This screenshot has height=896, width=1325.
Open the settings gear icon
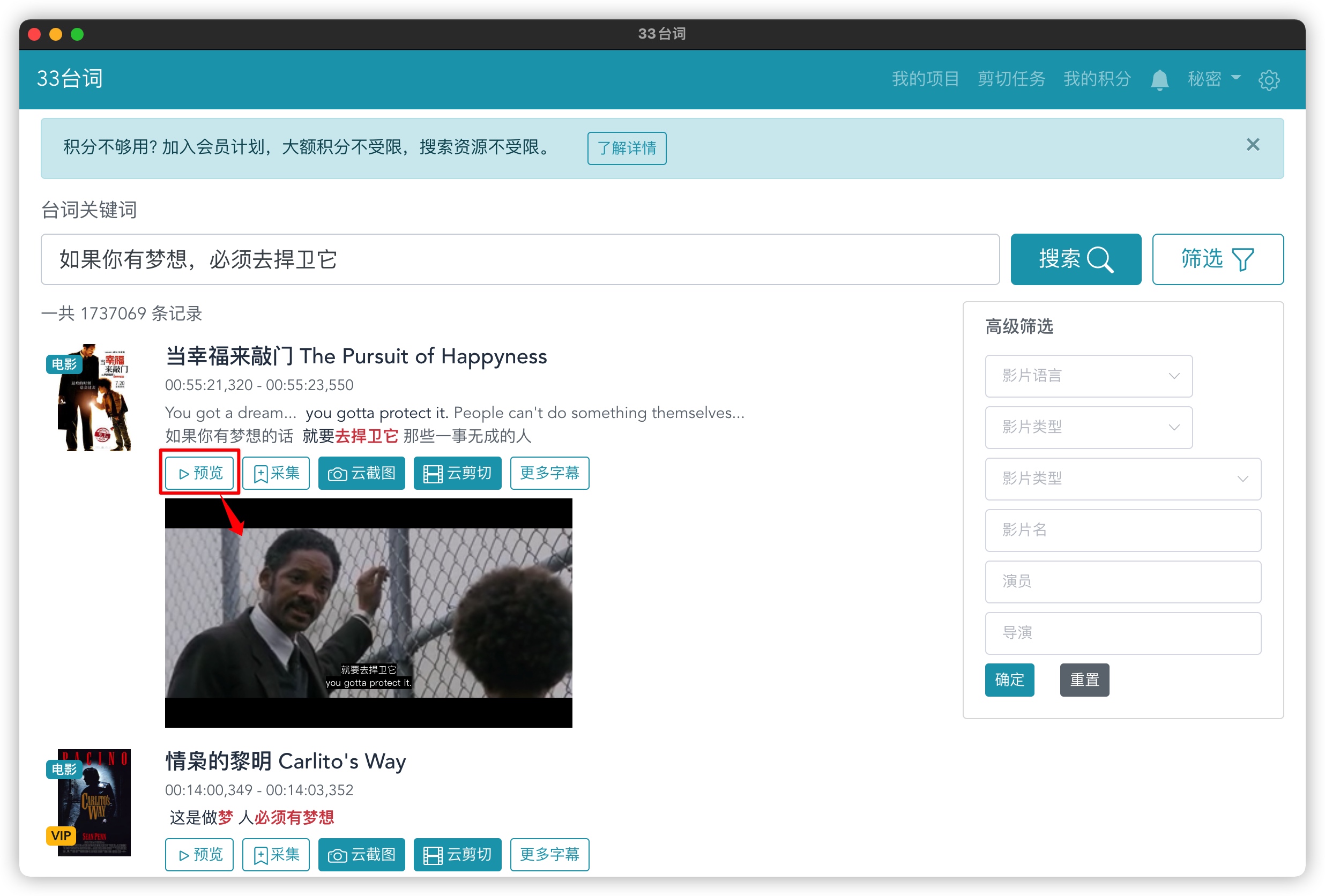tap(1269, 80)
